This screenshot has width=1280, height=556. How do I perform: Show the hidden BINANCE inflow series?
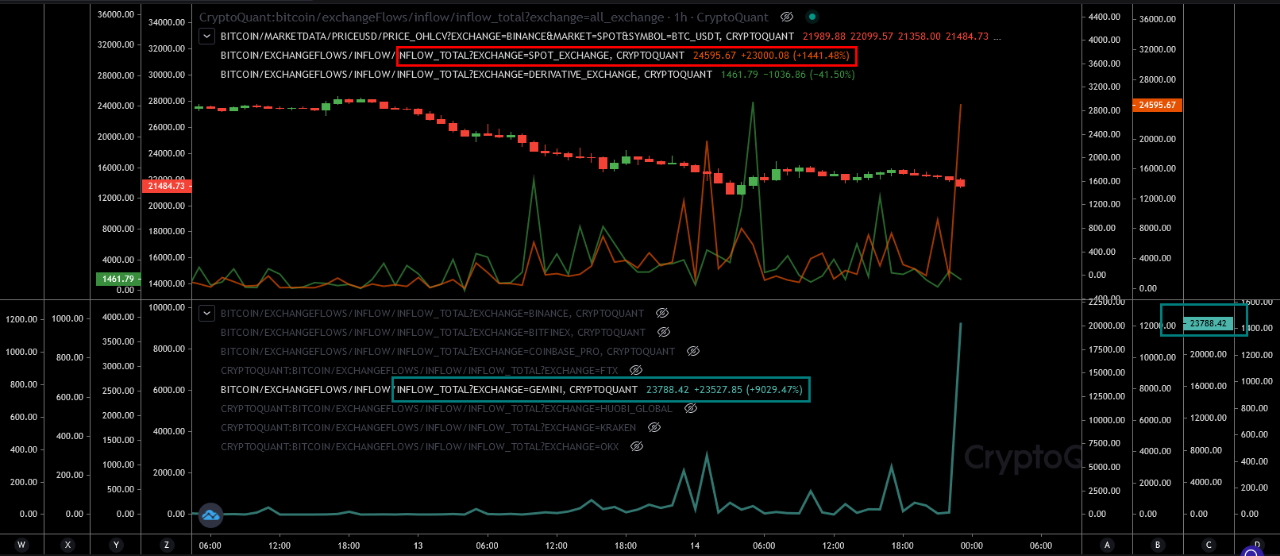[x=662, y=313]
